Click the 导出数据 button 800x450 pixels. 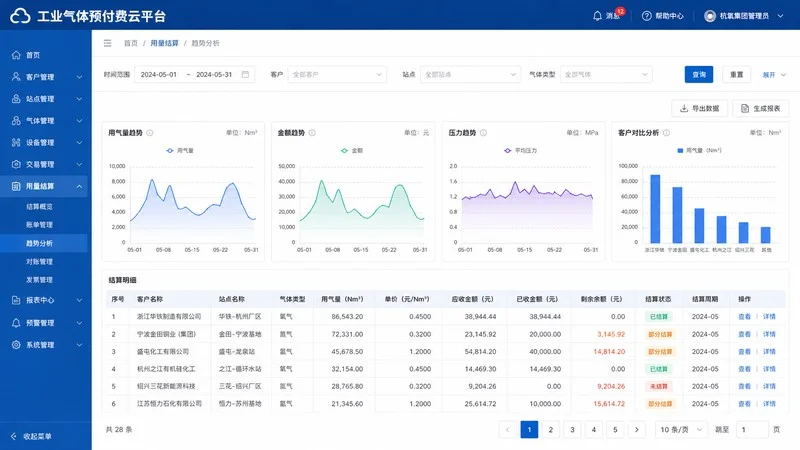point(699,108)
